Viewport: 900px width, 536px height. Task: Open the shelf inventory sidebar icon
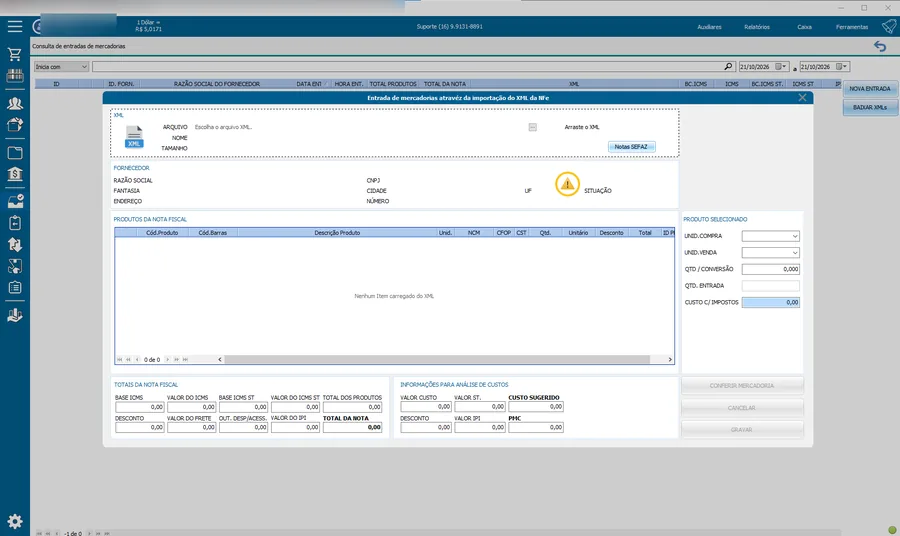pos(15,75)
